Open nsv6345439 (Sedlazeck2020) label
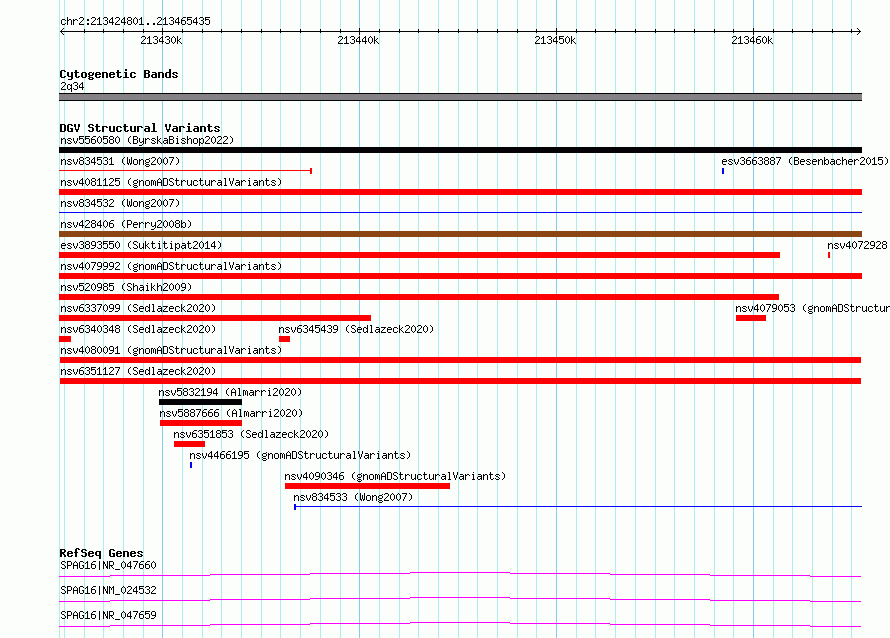 coord(356,329)
